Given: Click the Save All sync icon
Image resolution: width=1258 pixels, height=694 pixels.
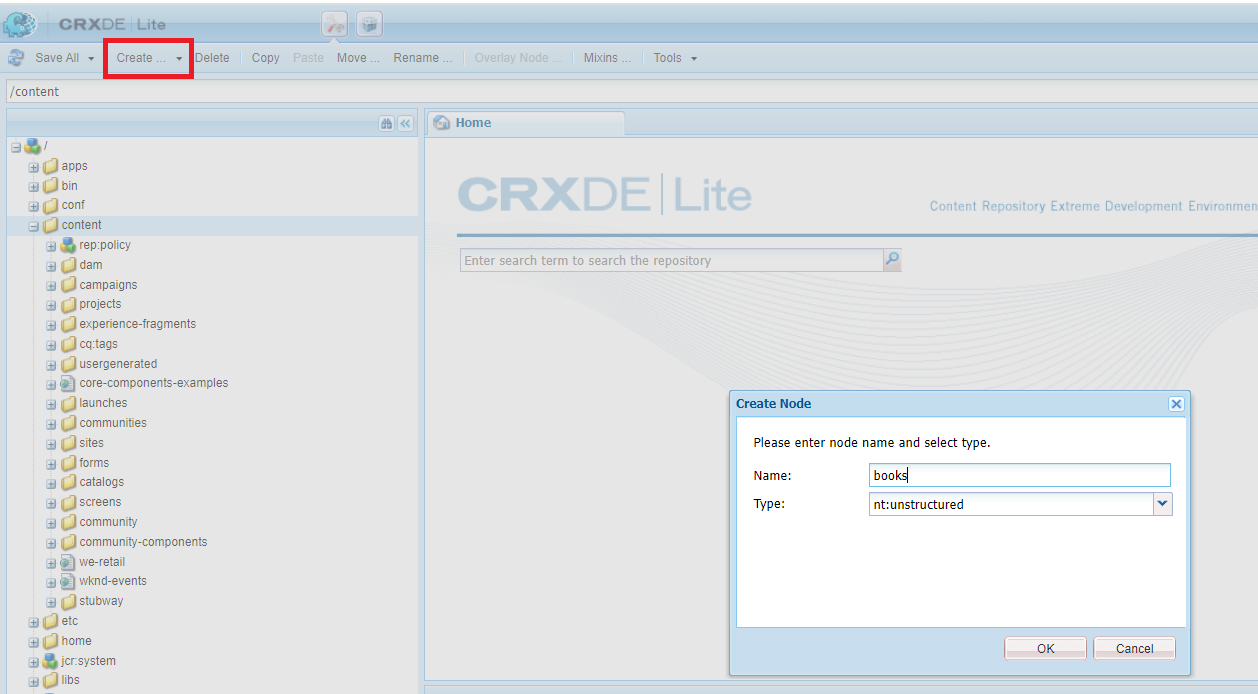Looking at the screenshot, I should tap(16, 58).
